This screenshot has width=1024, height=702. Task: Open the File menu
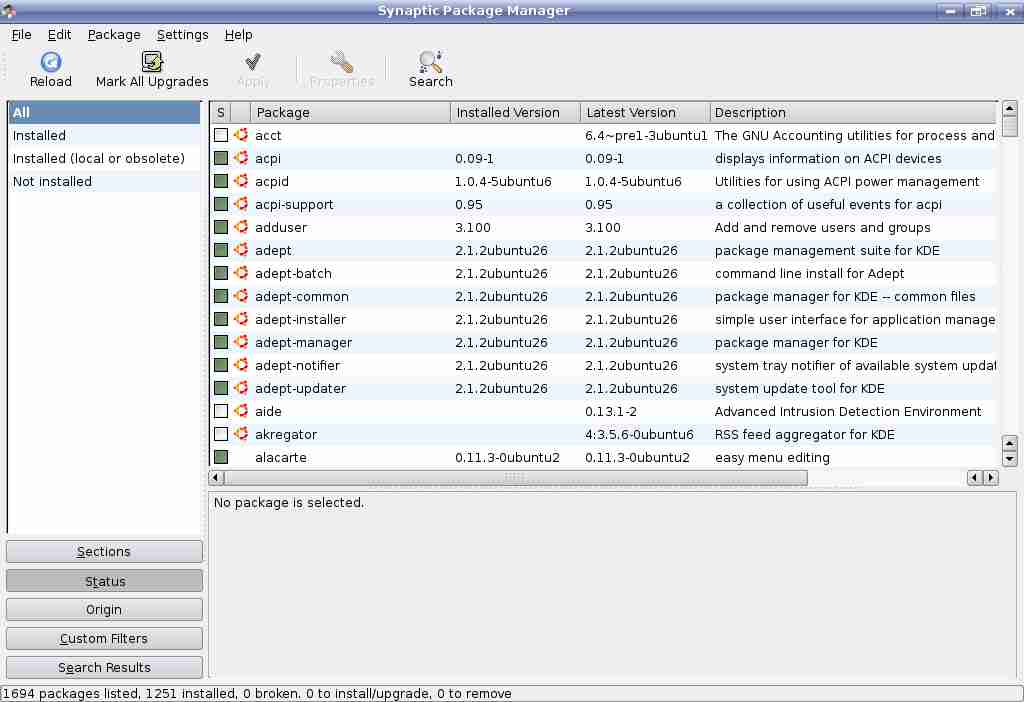22,35
